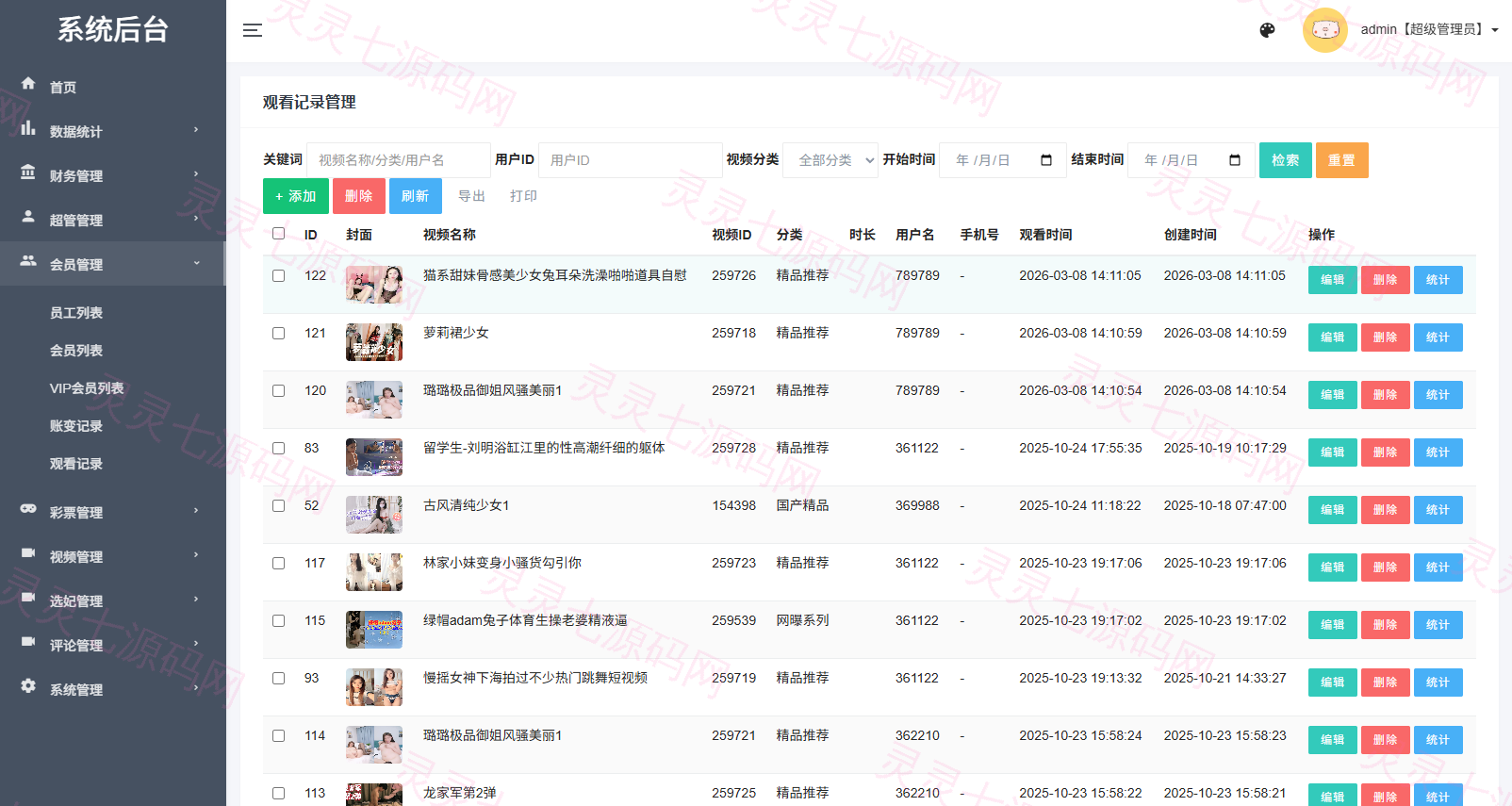Click the admin avatar image
Viewport: 1512px width, 806px height.
1324,30
